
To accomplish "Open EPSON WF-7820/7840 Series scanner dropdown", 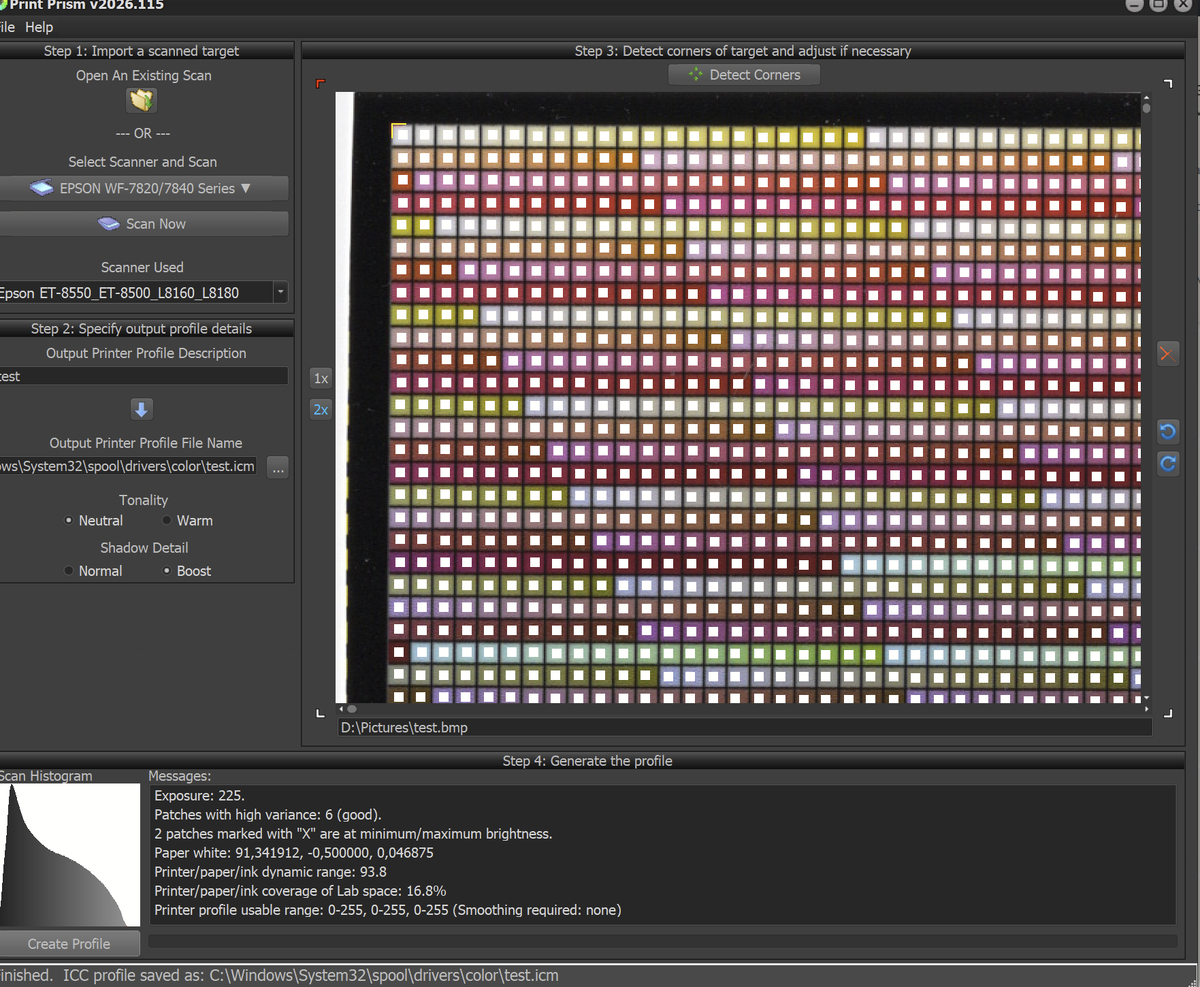I will [x=142, y=188].
